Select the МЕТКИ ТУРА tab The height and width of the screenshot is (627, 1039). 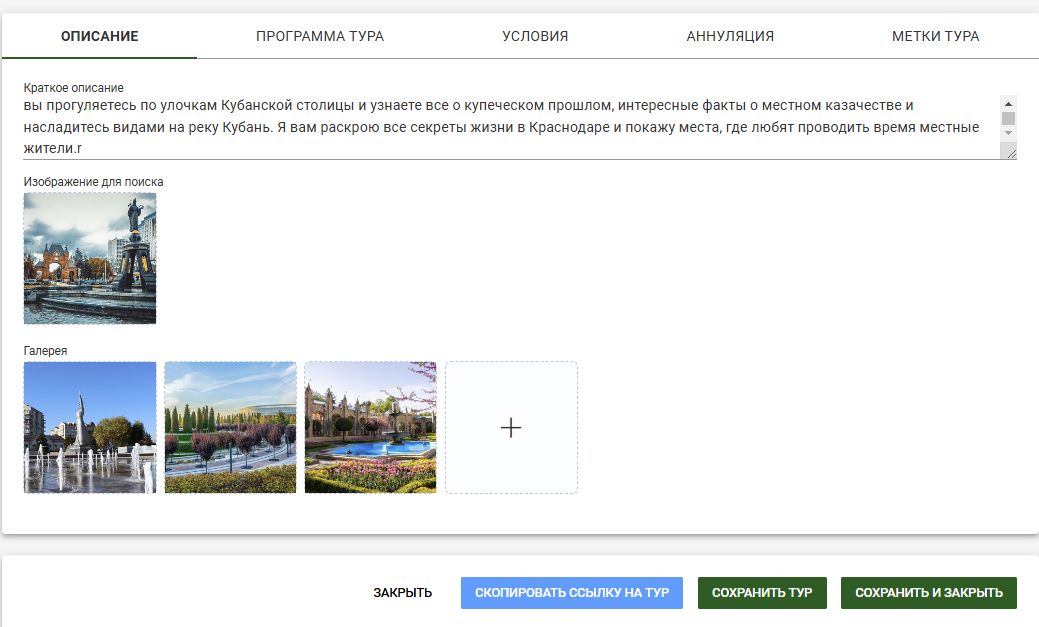935,36
